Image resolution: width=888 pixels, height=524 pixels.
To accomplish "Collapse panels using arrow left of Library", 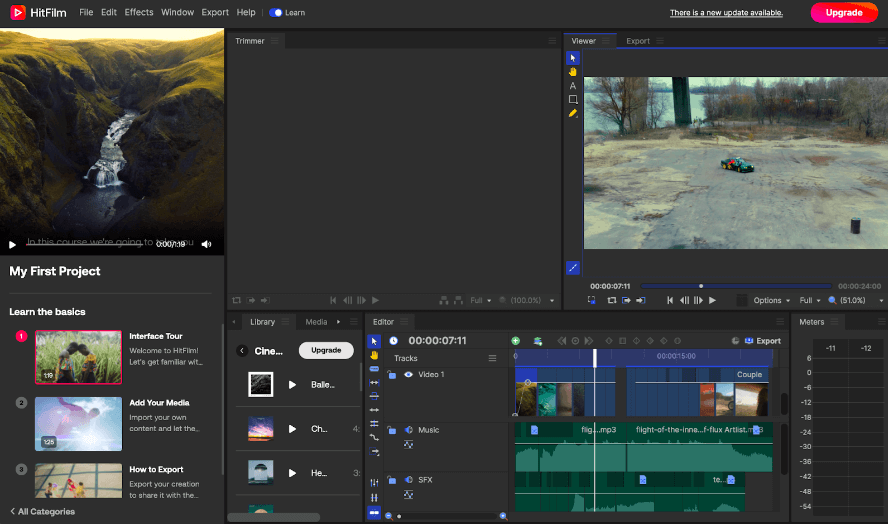I will click(x=234, y=322).
